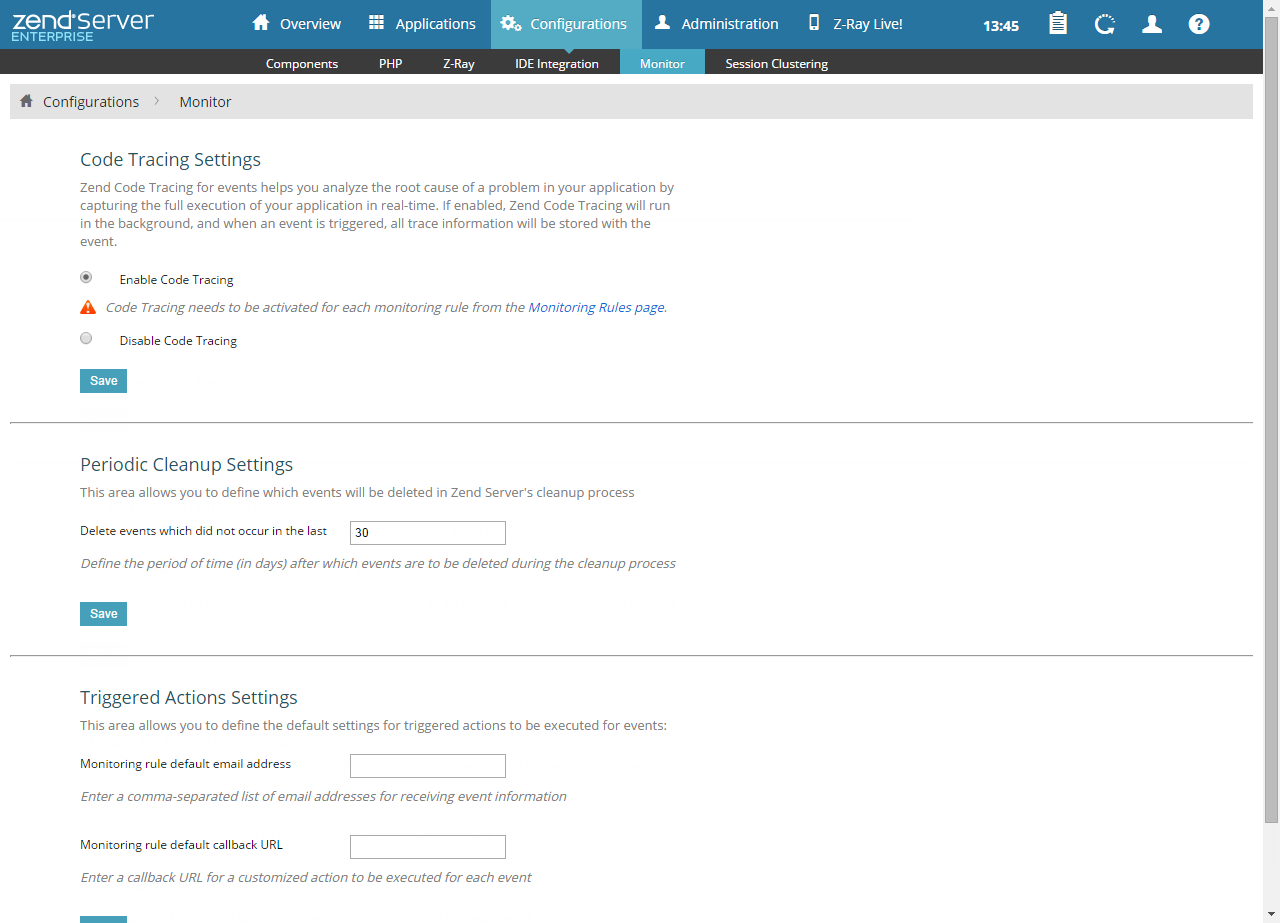The height and width of the screenshot is (923, 1280).
Task: Click the Zend Server Enterprise logo
Action: 83,25
